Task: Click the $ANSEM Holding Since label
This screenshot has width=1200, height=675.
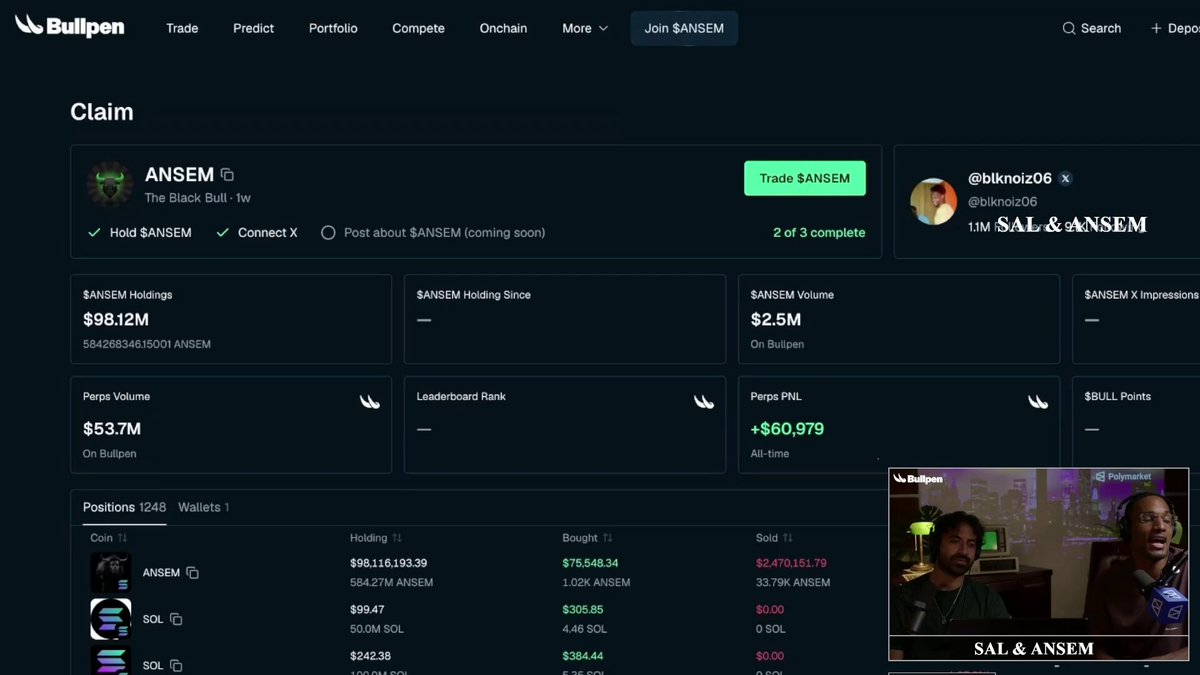Action: [474, 295]
